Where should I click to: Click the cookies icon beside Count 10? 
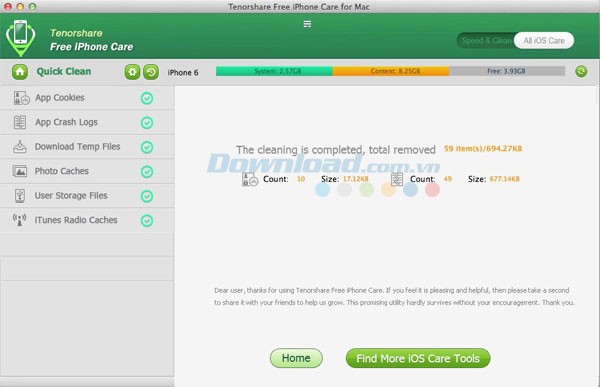250,179
